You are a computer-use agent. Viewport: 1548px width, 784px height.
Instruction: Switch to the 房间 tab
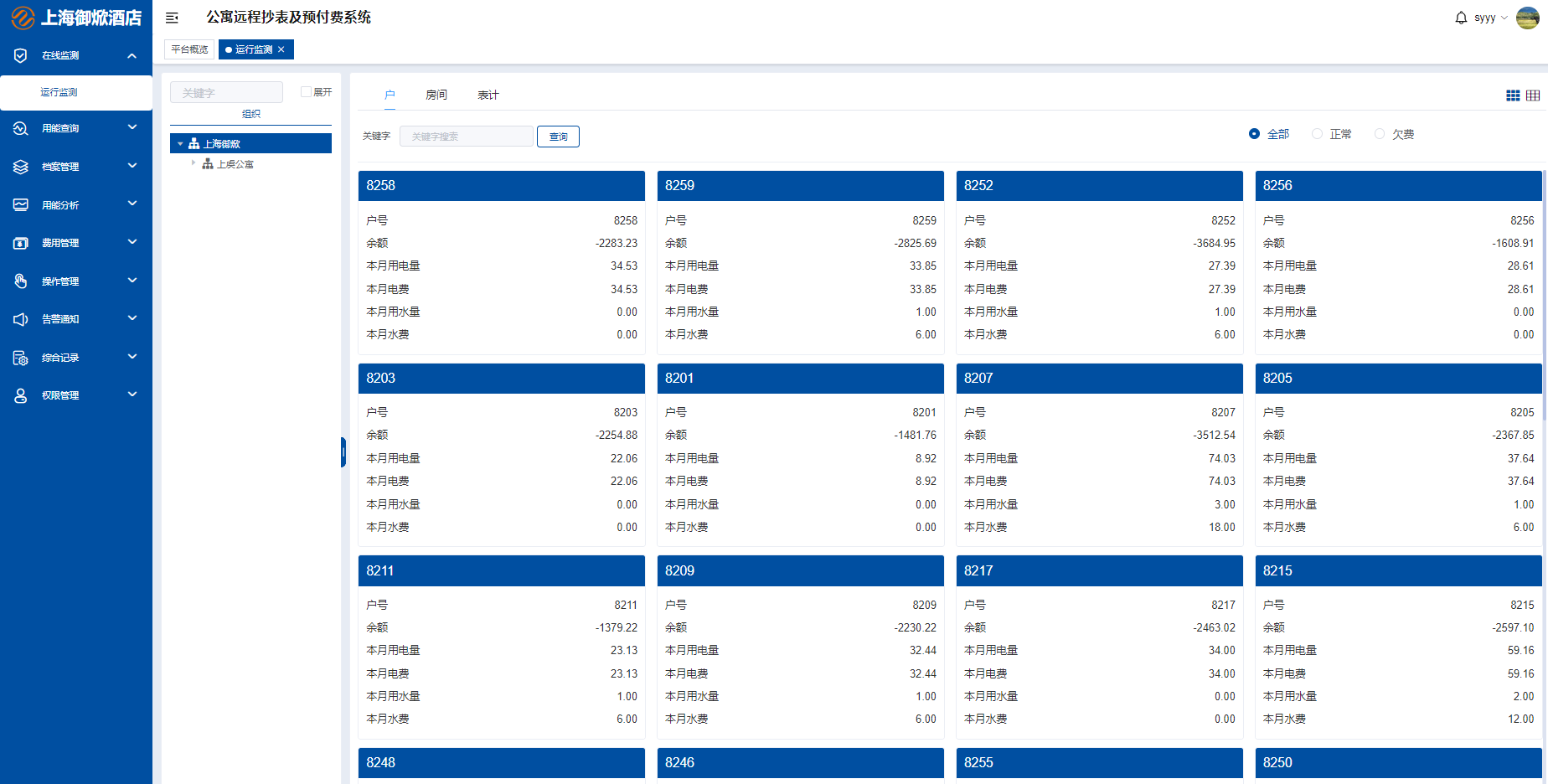436,95
